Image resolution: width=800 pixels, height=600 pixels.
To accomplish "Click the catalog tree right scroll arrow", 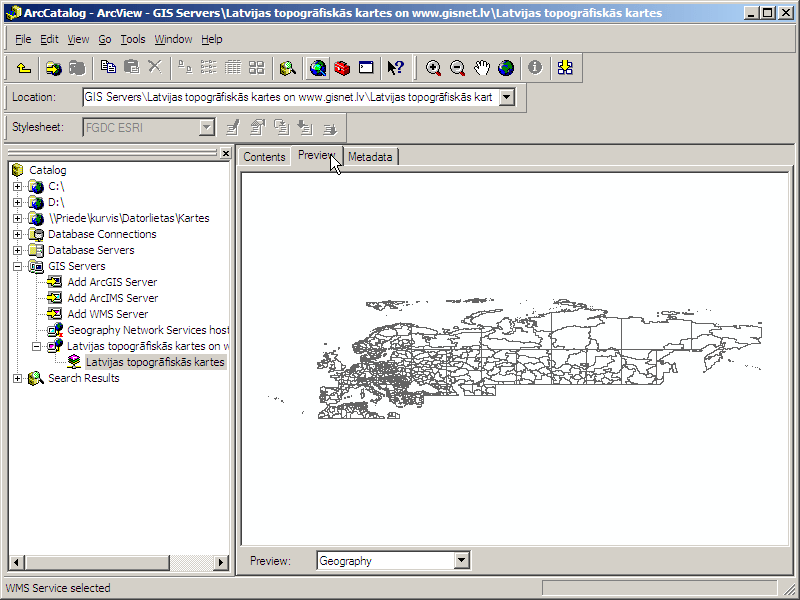I will [220, 563].
